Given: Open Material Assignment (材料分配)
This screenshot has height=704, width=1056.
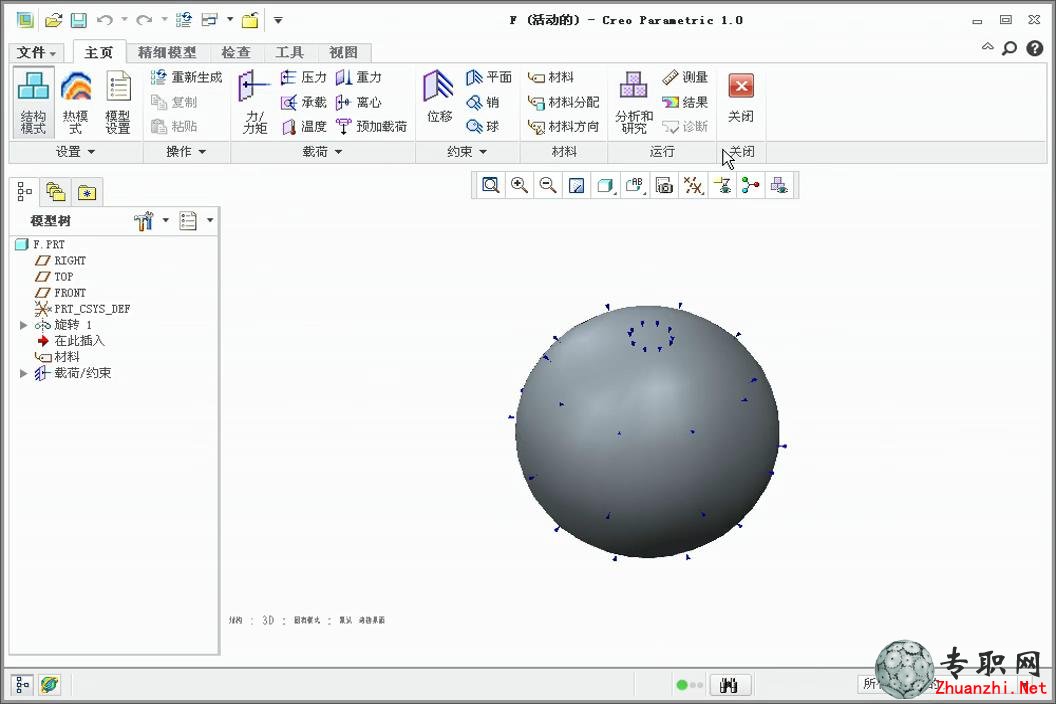Looking at the screenshot, I should (564, 102).
